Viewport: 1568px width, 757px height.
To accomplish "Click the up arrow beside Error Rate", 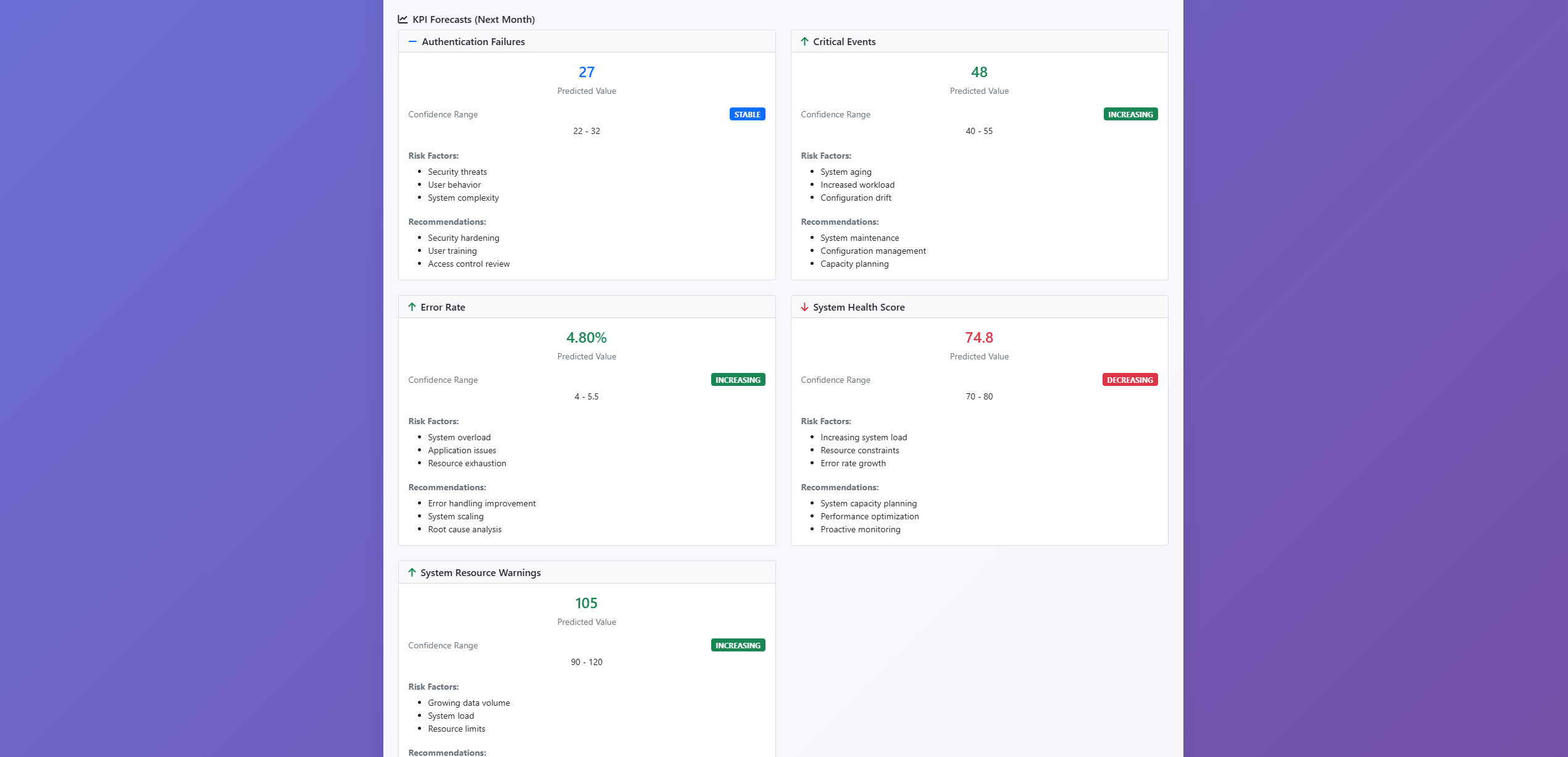I will [412, 307].
